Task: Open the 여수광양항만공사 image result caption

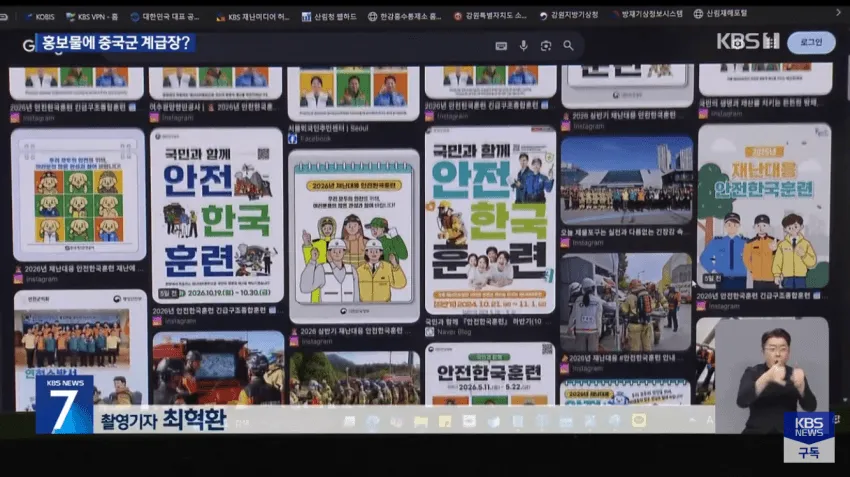Action: coord(212,107)
